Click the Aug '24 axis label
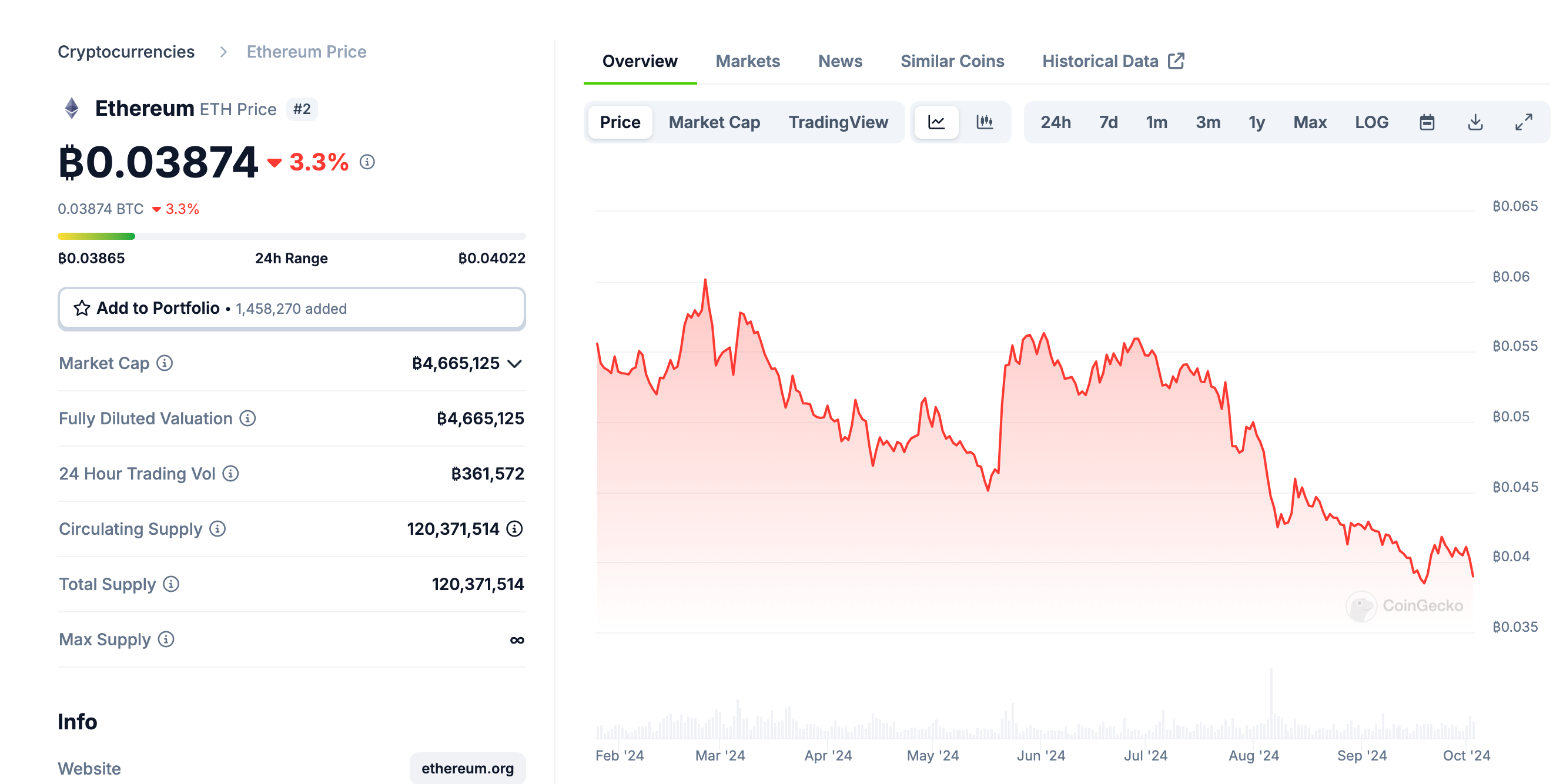1553x784 pixels. coord(1253,755)
